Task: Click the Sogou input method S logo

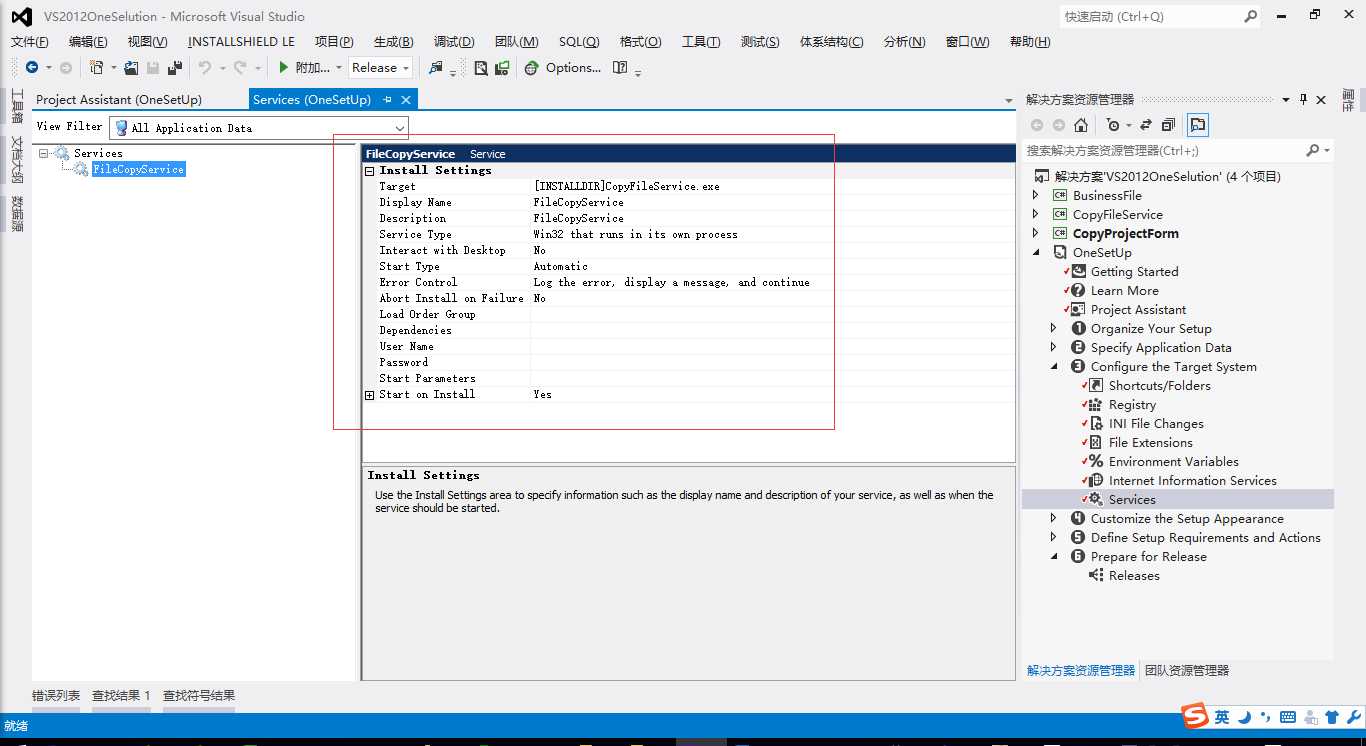Action: (1195, 716)
